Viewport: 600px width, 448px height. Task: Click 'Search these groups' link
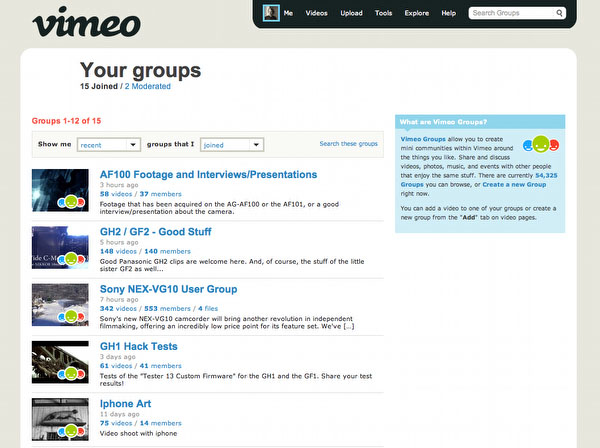pos(349,143)
